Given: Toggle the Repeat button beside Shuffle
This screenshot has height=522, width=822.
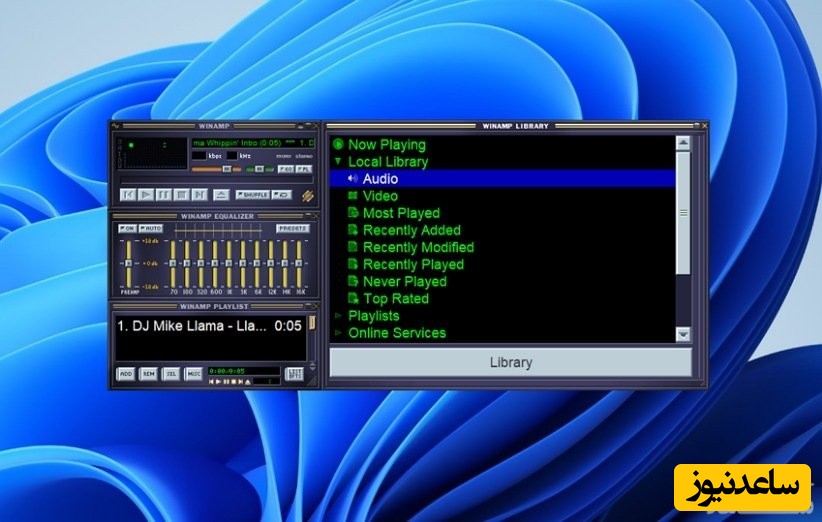Looking at the screenshot, I should pos(282,195).
